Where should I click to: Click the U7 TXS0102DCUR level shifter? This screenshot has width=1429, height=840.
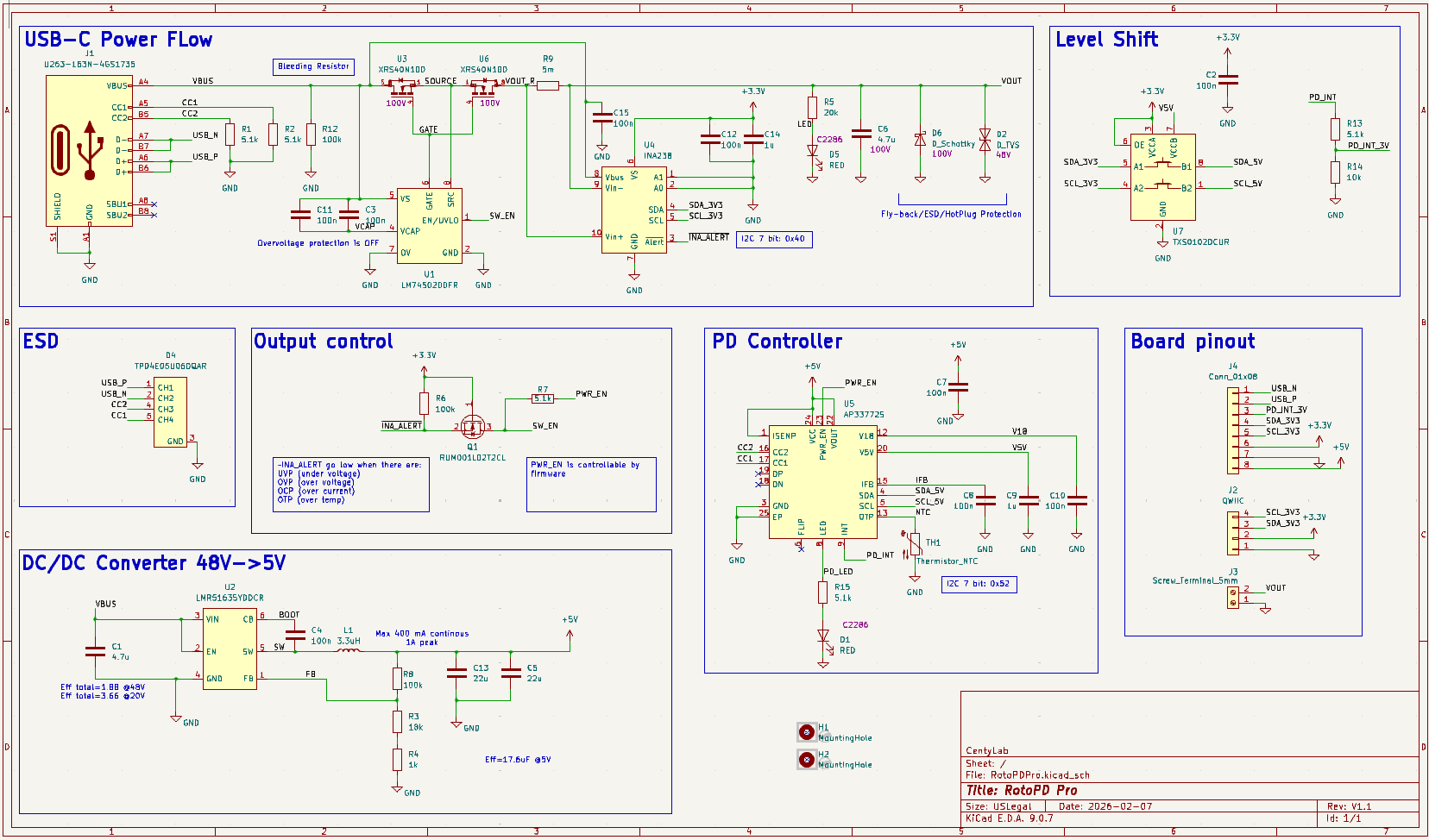[x=1163, y=177]
